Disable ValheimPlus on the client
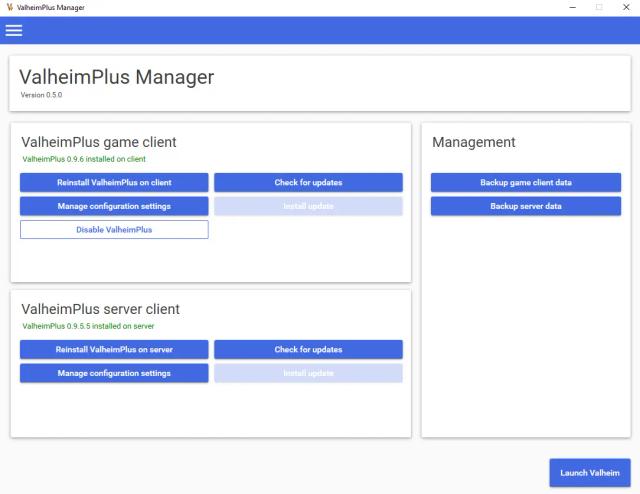640x494 pixels. click(114, 229)
